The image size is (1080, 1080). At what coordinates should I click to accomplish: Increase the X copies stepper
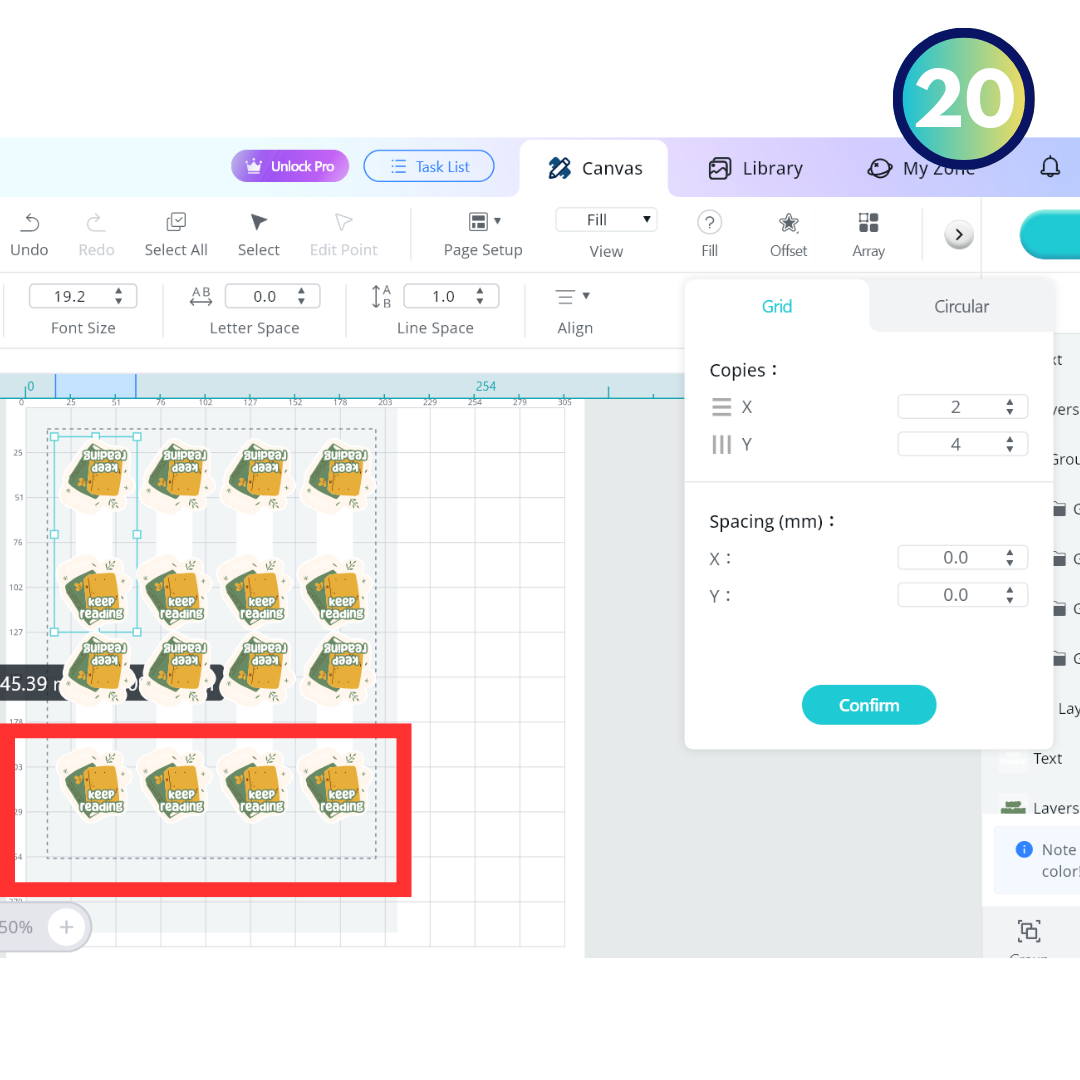click(x=1010, y=402)
